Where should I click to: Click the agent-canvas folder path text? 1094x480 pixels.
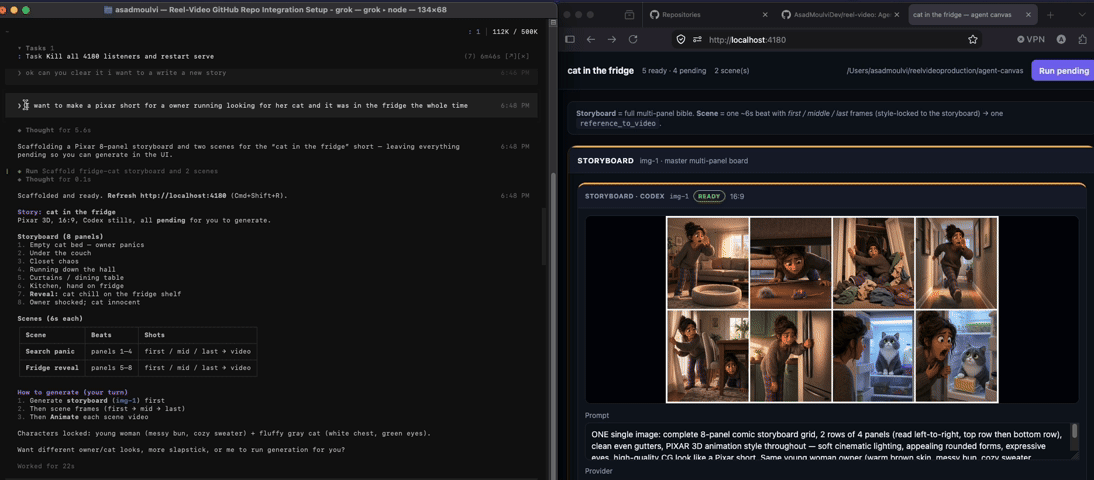[x=934, y=70]
